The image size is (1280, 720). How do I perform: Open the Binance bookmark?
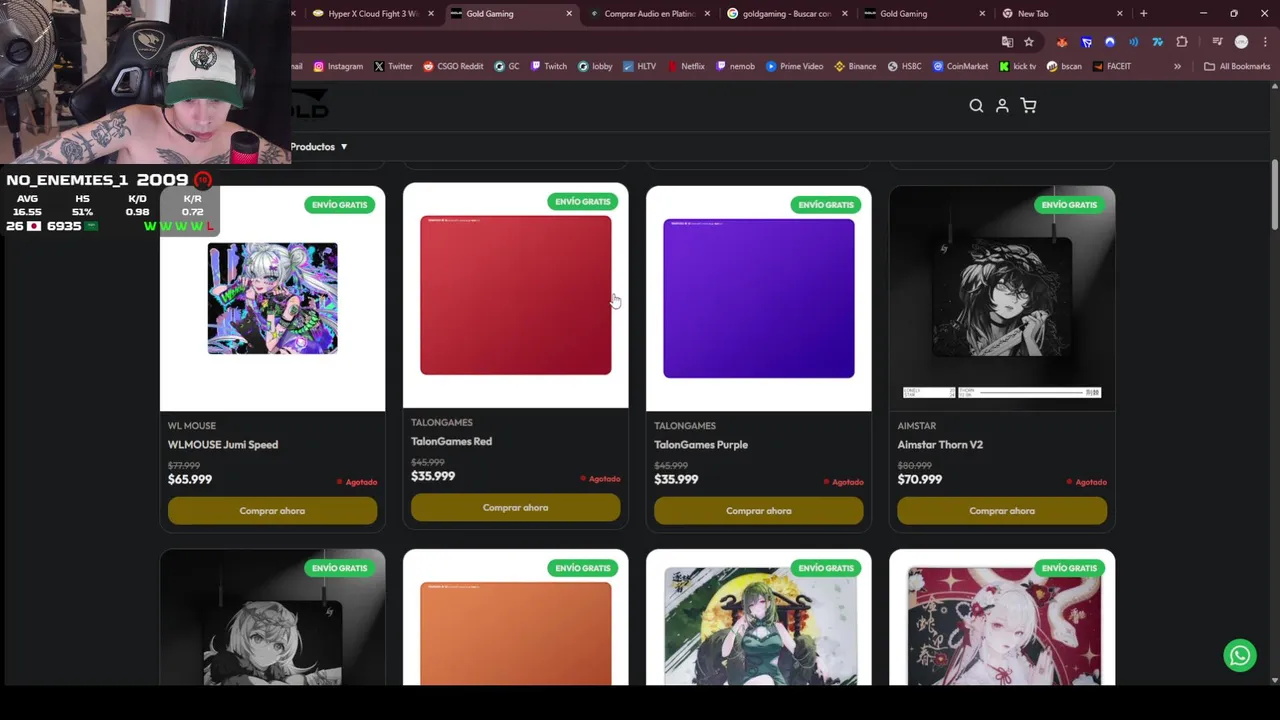pyautogui.click(x=854, y=66)
